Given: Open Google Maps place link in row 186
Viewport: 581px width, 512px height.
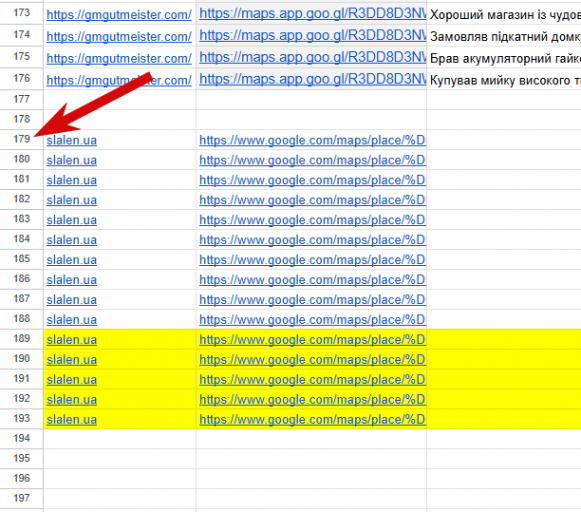Looking at the screenshot, I should [x=312, y=280].
